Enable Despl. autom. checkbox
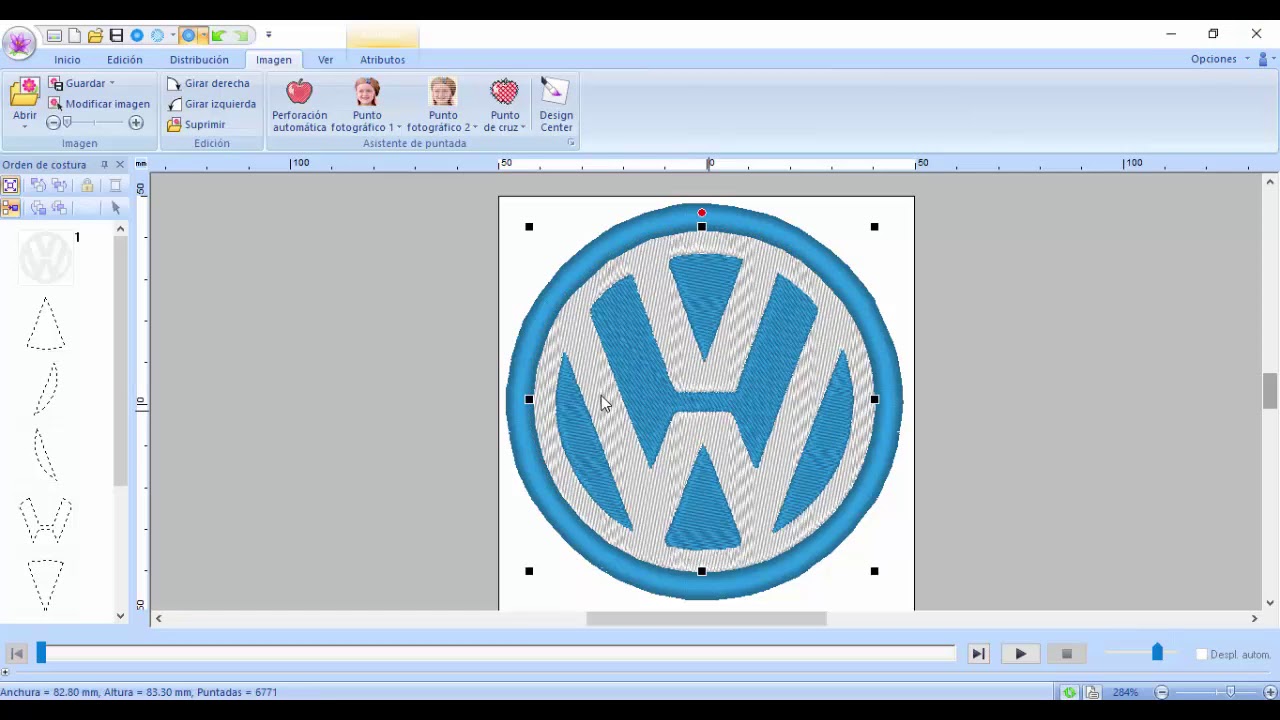The width and height of the screenshot is (1280, 720). pyautogui.click(x=1202, y=654)
